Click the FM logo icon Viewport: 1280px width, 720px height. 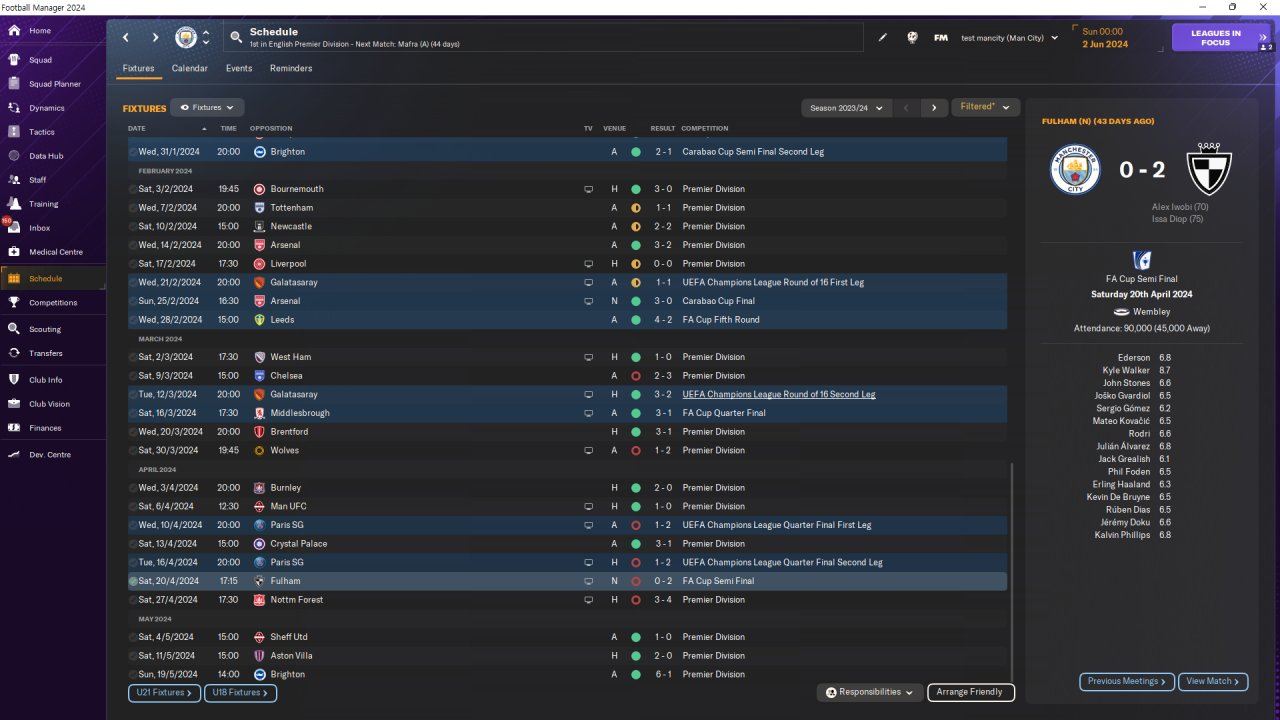tap(941, 38)
